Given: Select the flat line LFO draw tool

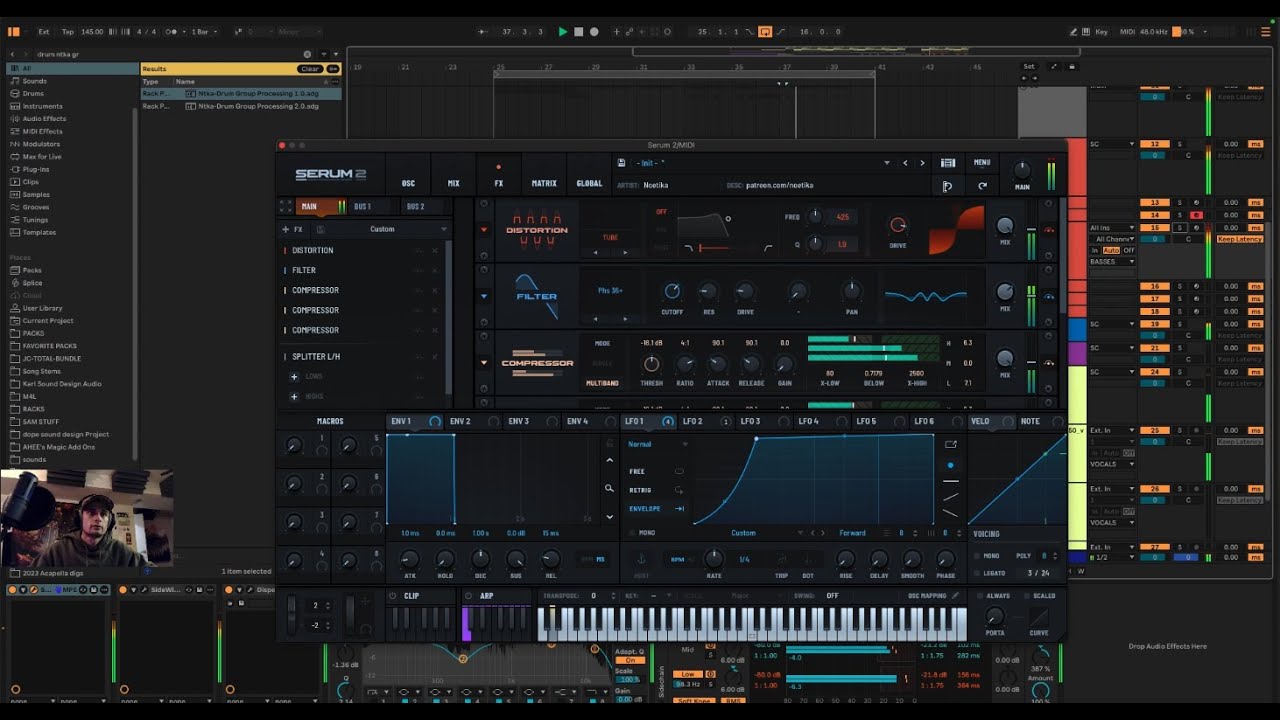Looking at the screenshot, I should pos(950,481).
